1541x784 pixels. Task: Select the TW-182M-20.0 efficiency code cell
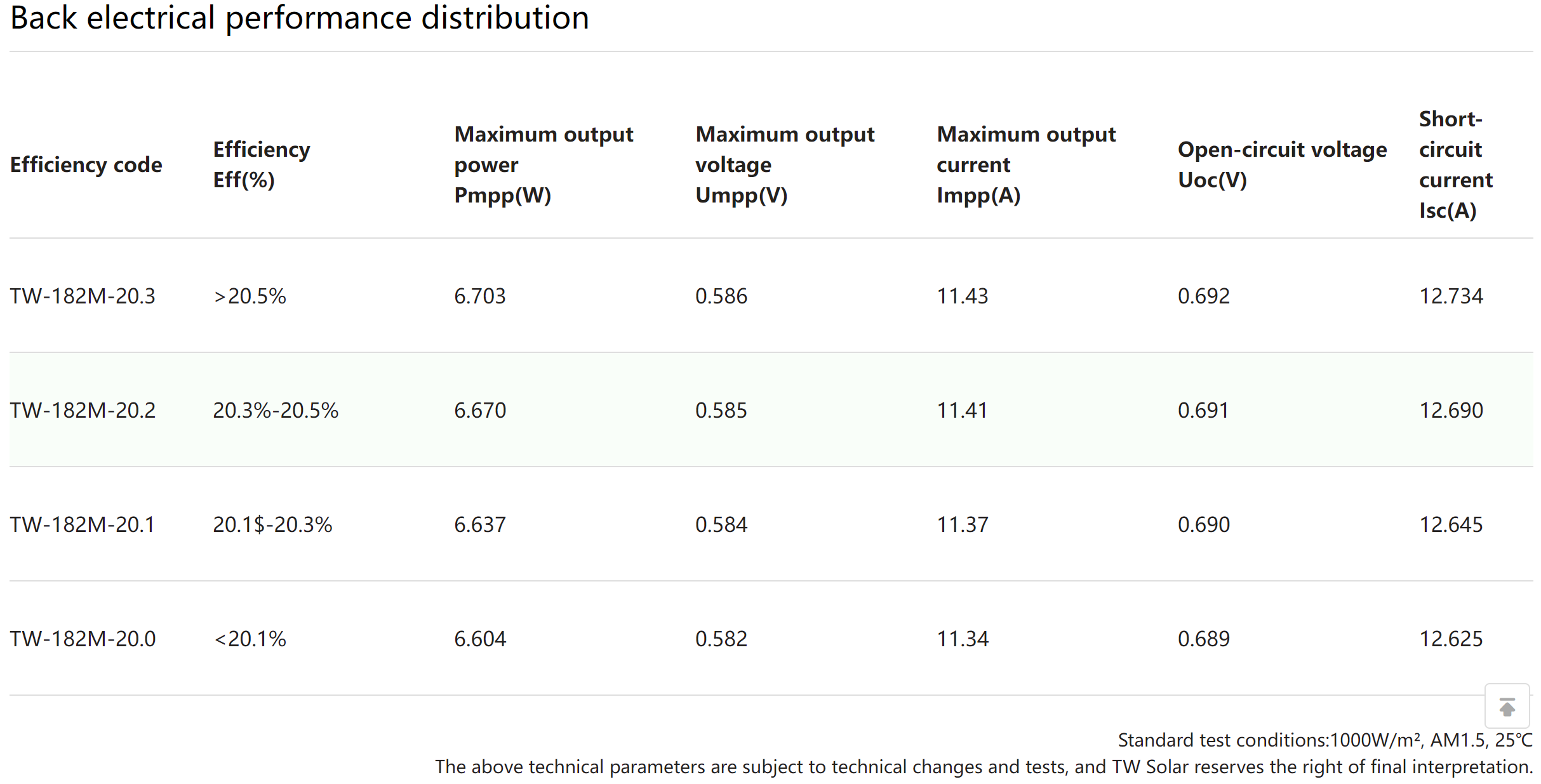[x=83, y=639]
